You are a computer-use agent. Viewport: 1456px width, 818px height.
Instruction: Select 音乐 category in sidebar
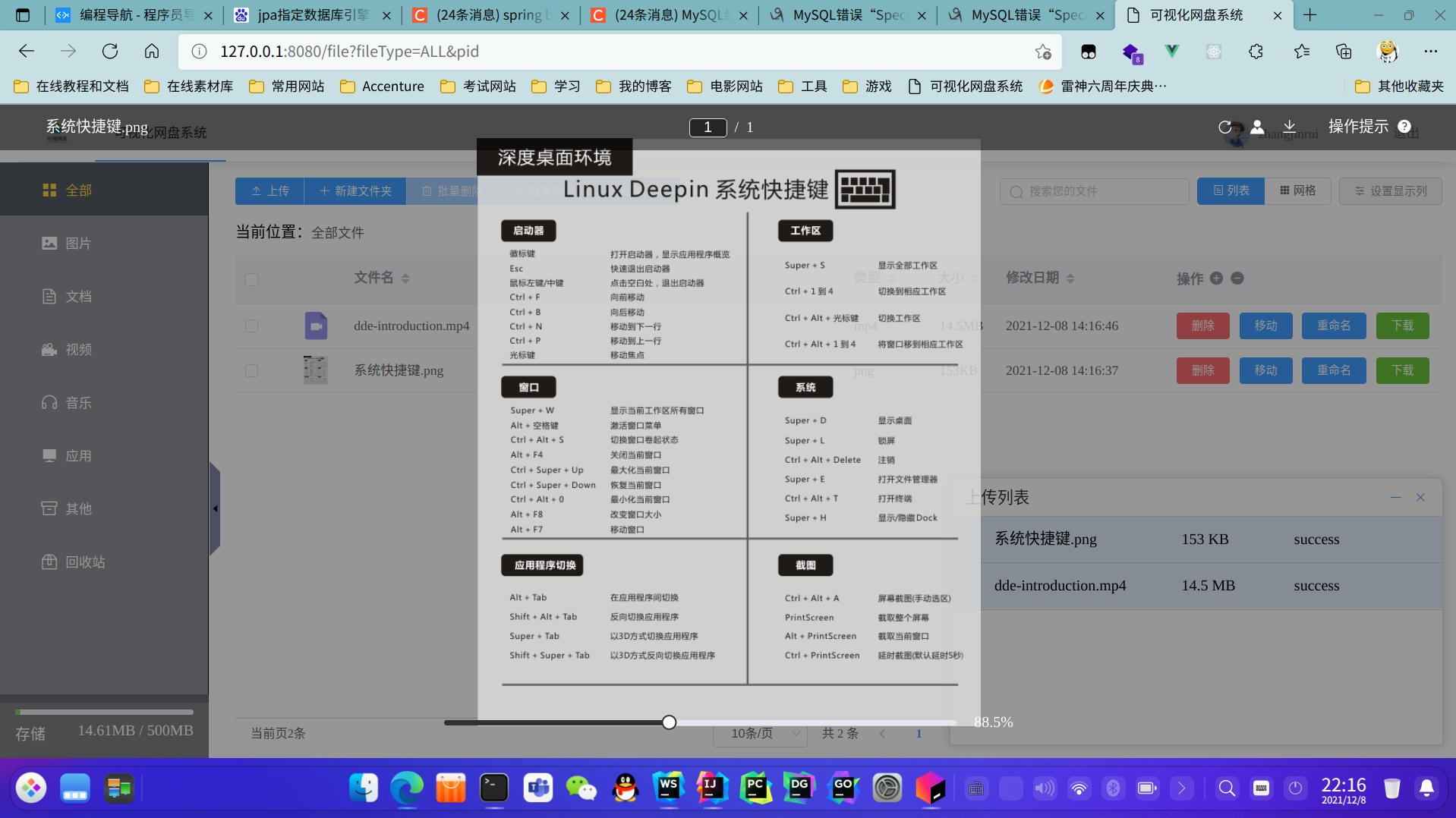pos(104,402)
